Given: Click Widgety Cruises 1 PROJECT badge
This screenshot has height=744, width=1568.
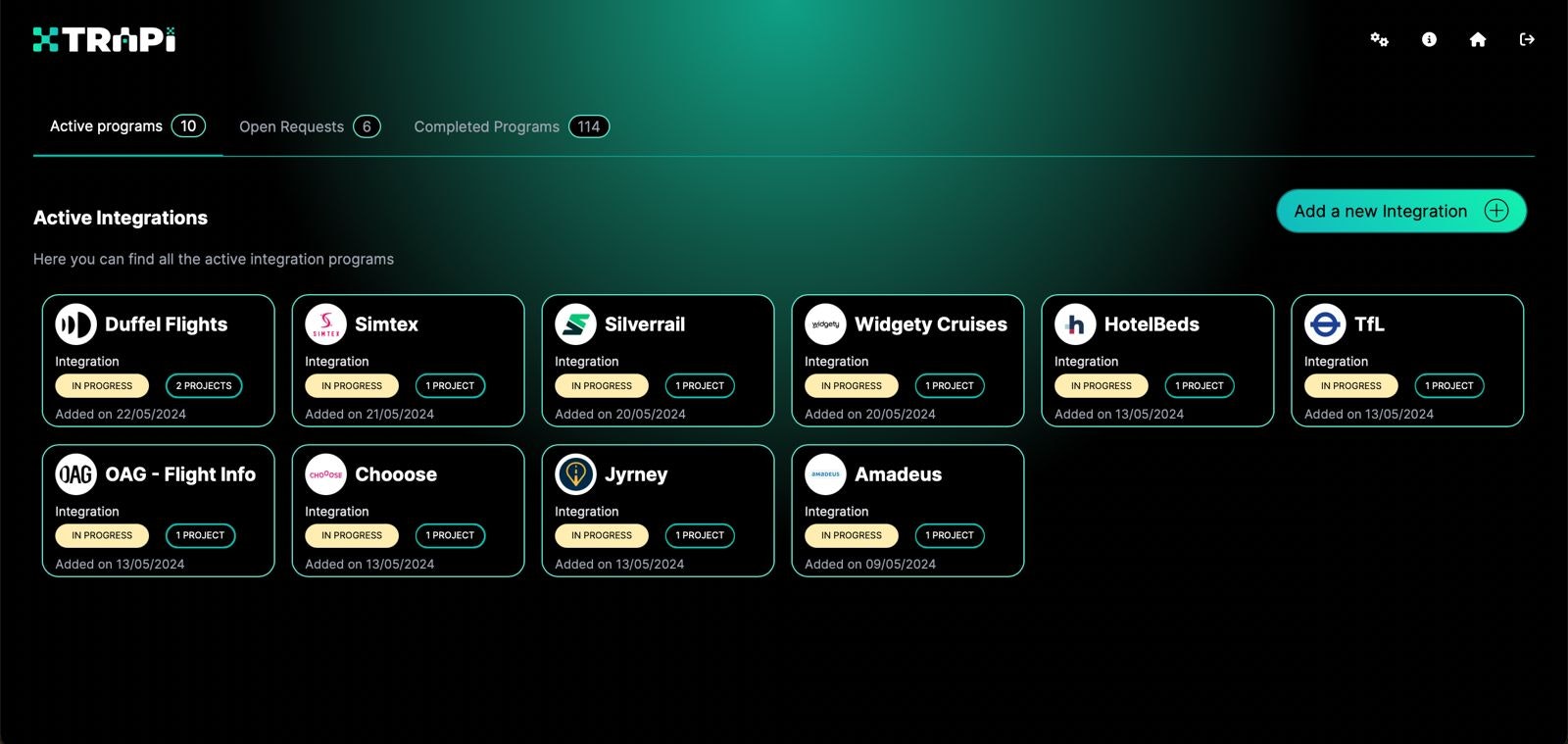Looking at the screenshot, I should pyautogui.click(x=950, y=386).
